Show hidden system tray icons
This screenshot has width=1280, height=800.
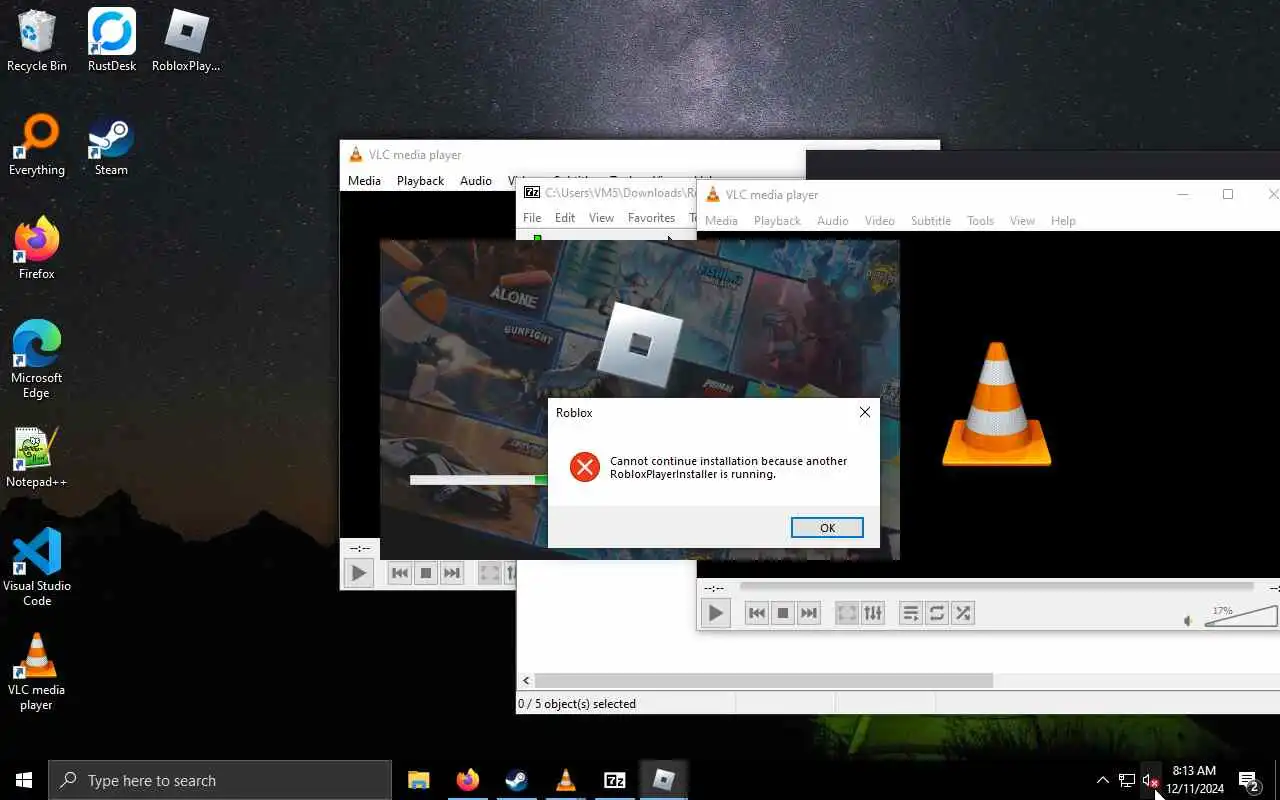(x=1103, y=780)
